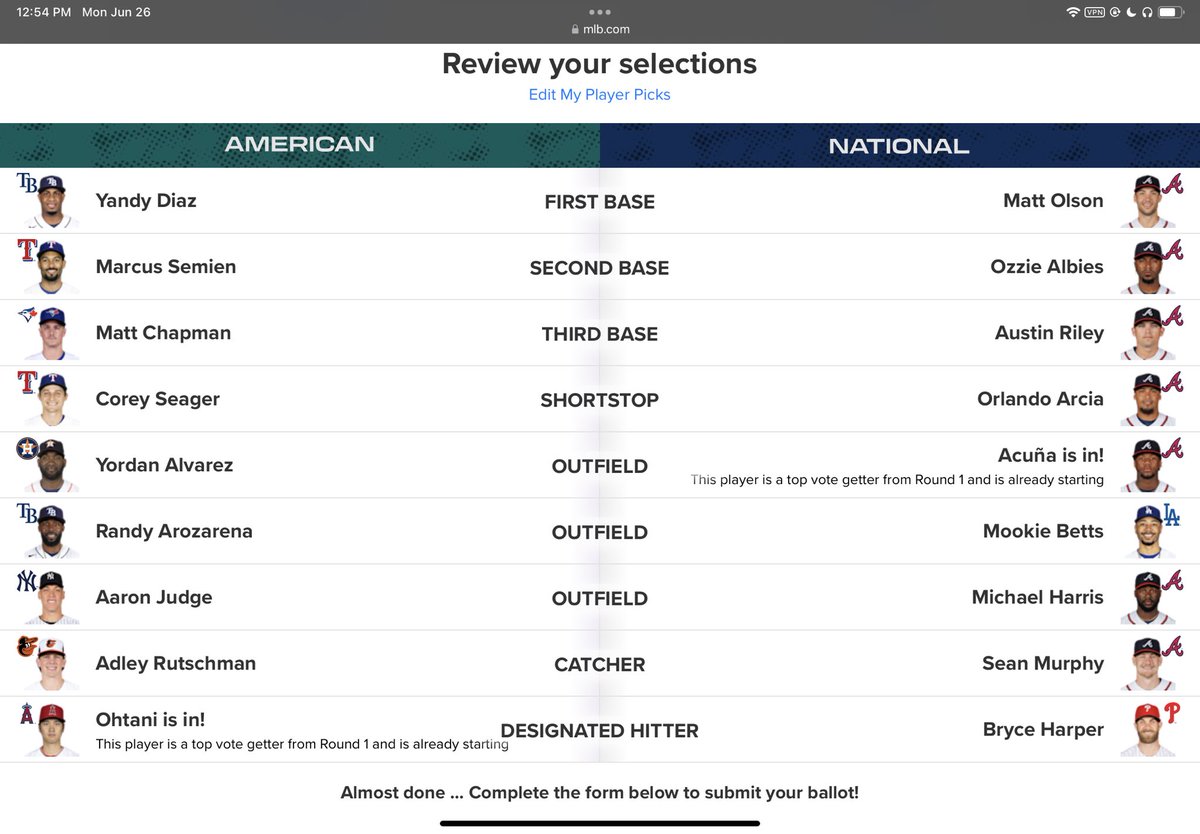Open the Edit My Player Picks link

pyautogui.click(x=599, y=95)
